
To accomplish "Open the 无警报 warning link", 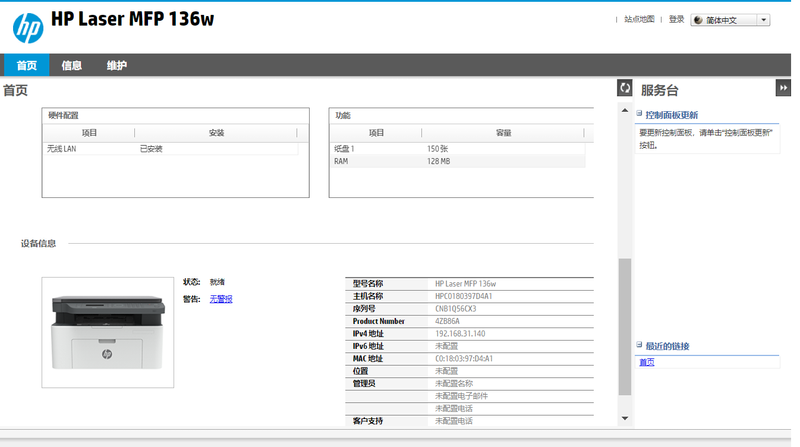I will tap(221, 299).
